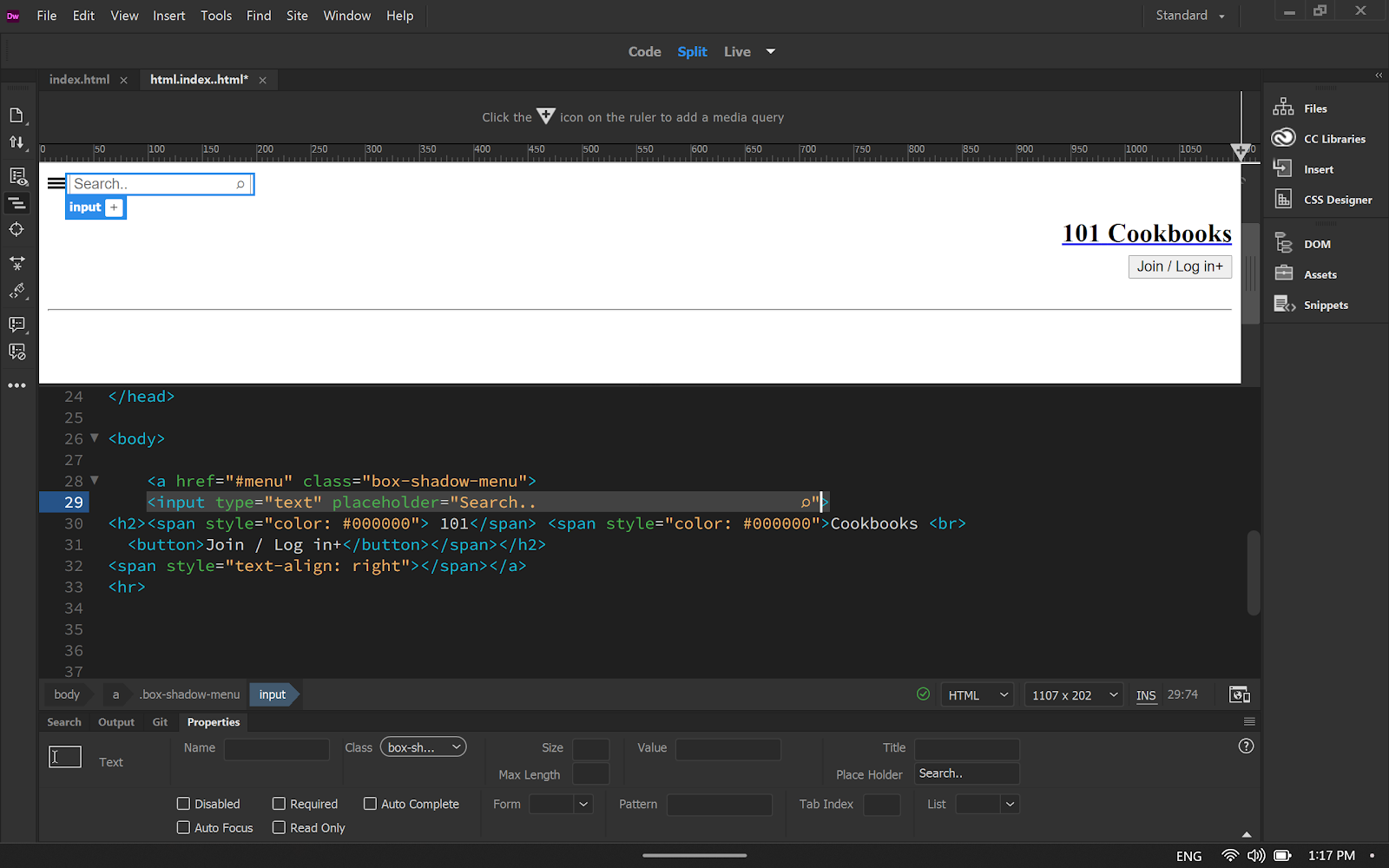This screenshot has height=868, width=1389.
Task: Open the Site menu
Action: coord(297,16)
